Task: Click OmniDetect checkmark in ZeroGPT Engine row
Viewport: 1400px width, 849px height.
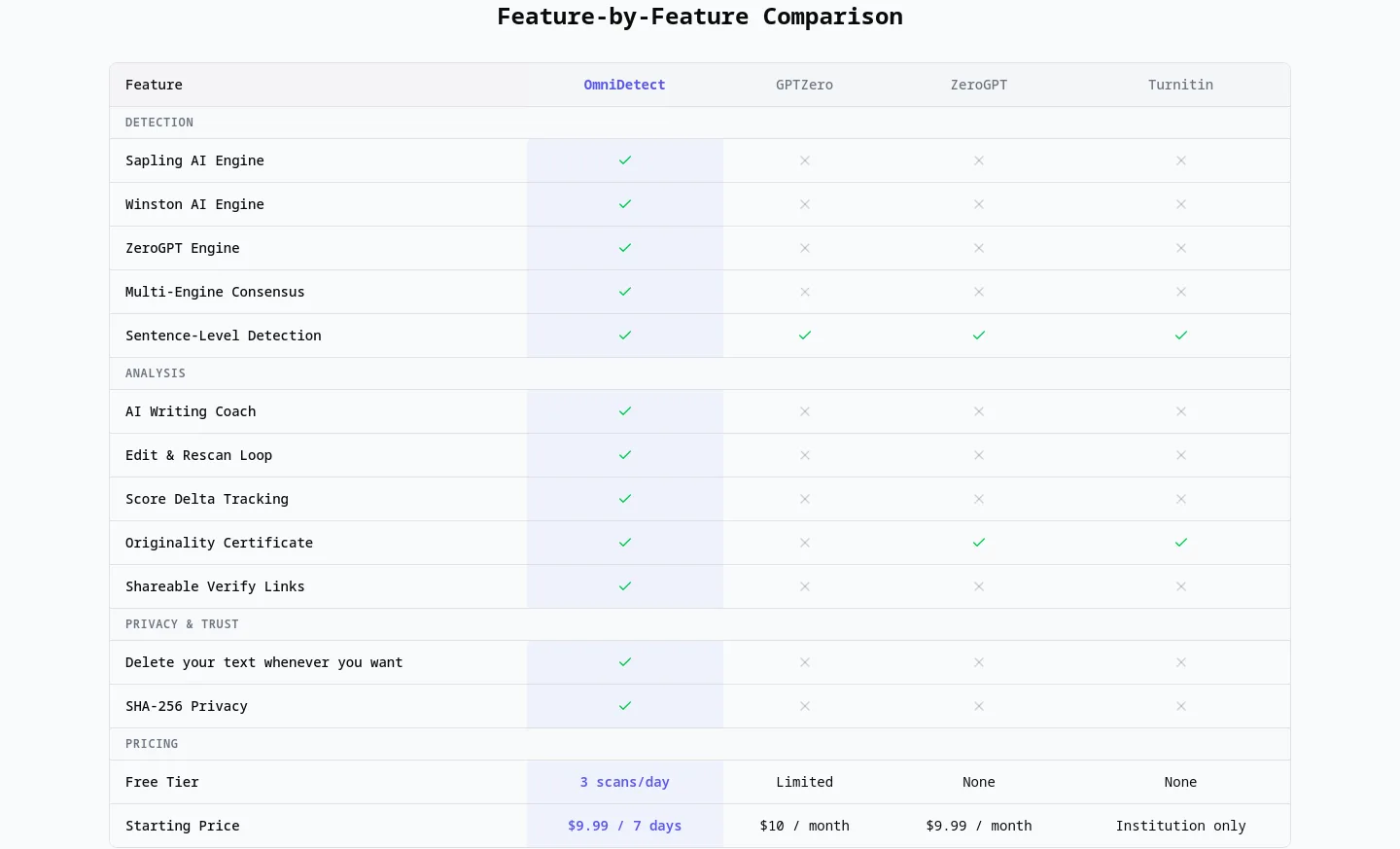Action: coord(625,248)
